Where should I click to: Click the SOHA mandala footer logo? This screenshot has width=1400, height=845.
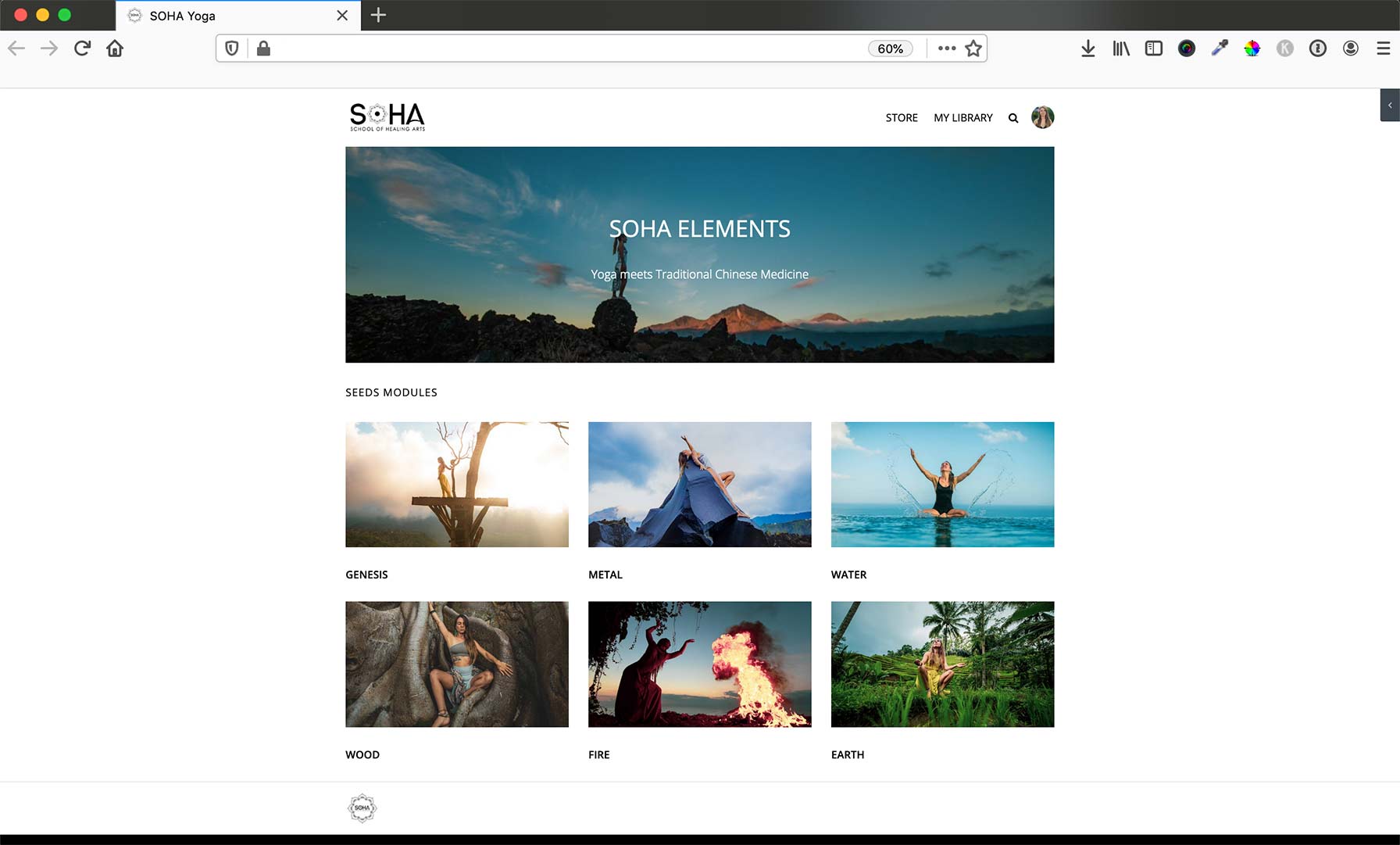pos(362,808)
